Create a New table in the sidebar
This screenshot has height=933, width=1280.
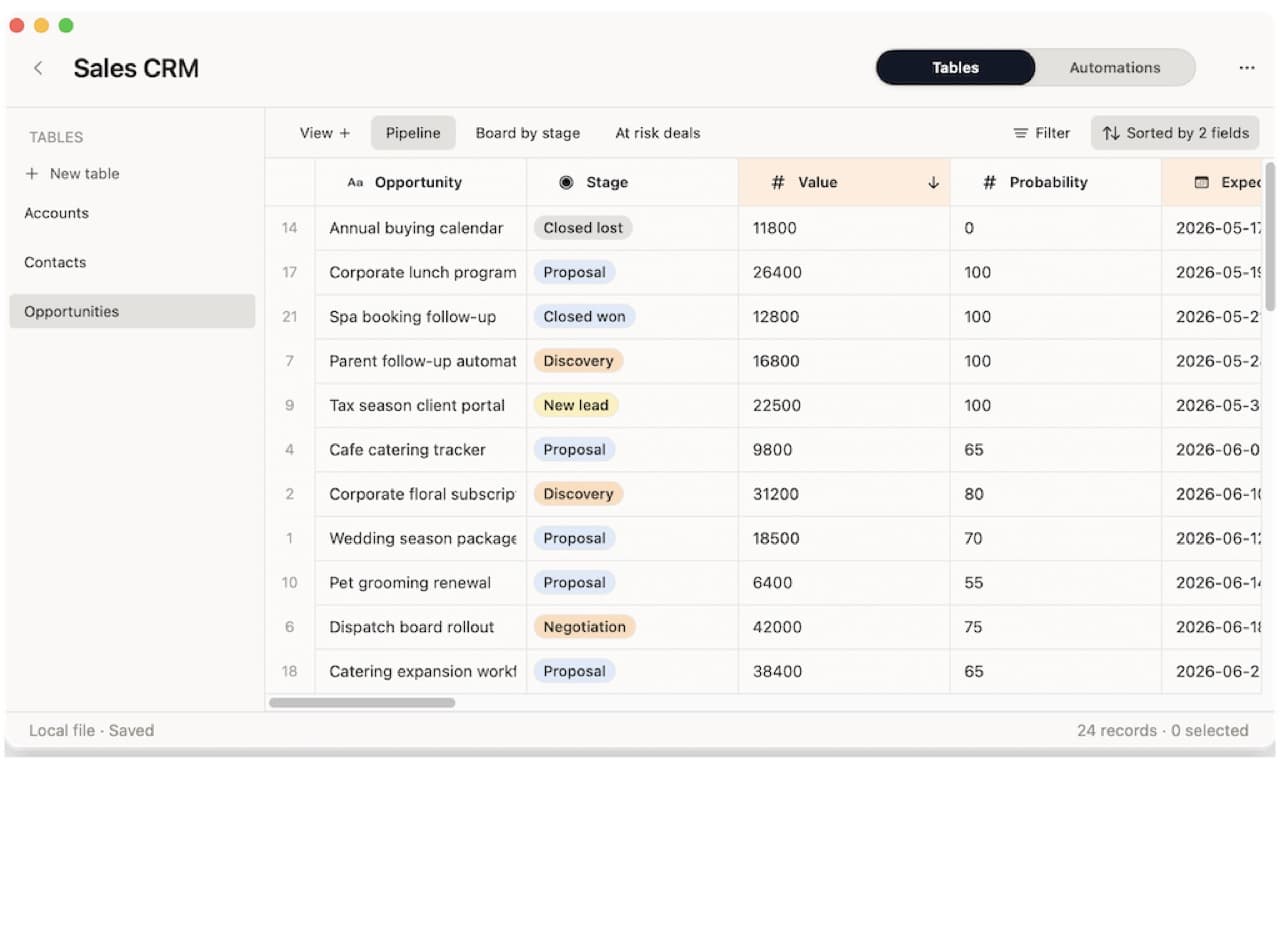click(x=72, y=174)
